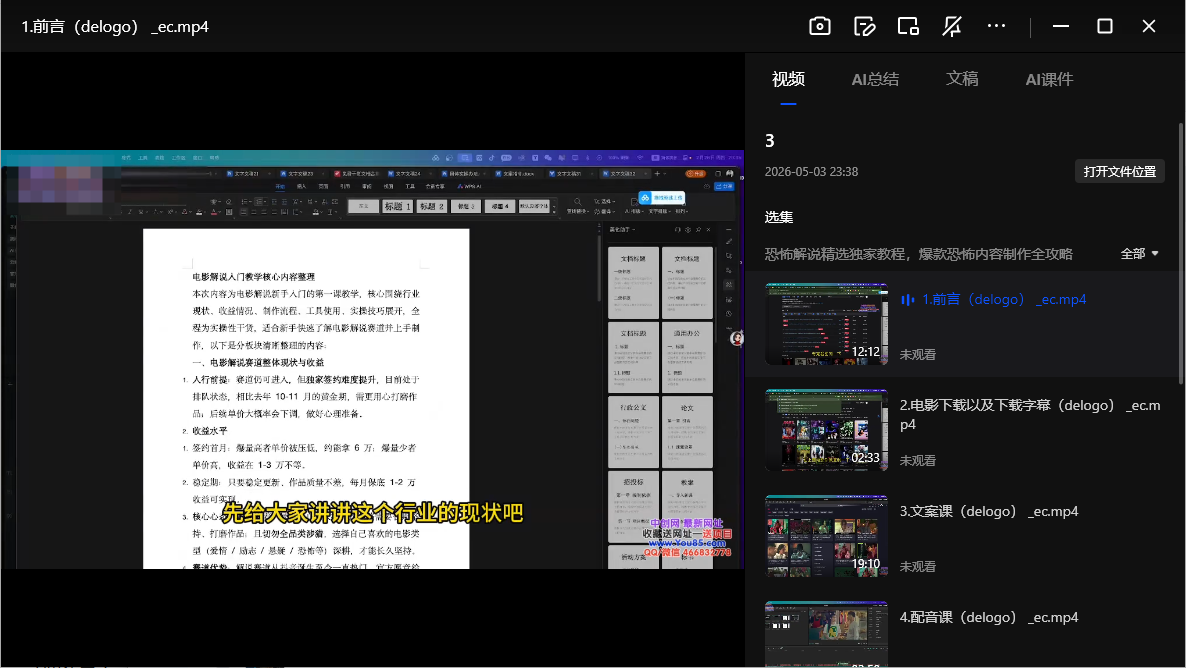Select thumbnail of 4.配音课 video
Screen dimensions: 1186x668
point(826,634)
